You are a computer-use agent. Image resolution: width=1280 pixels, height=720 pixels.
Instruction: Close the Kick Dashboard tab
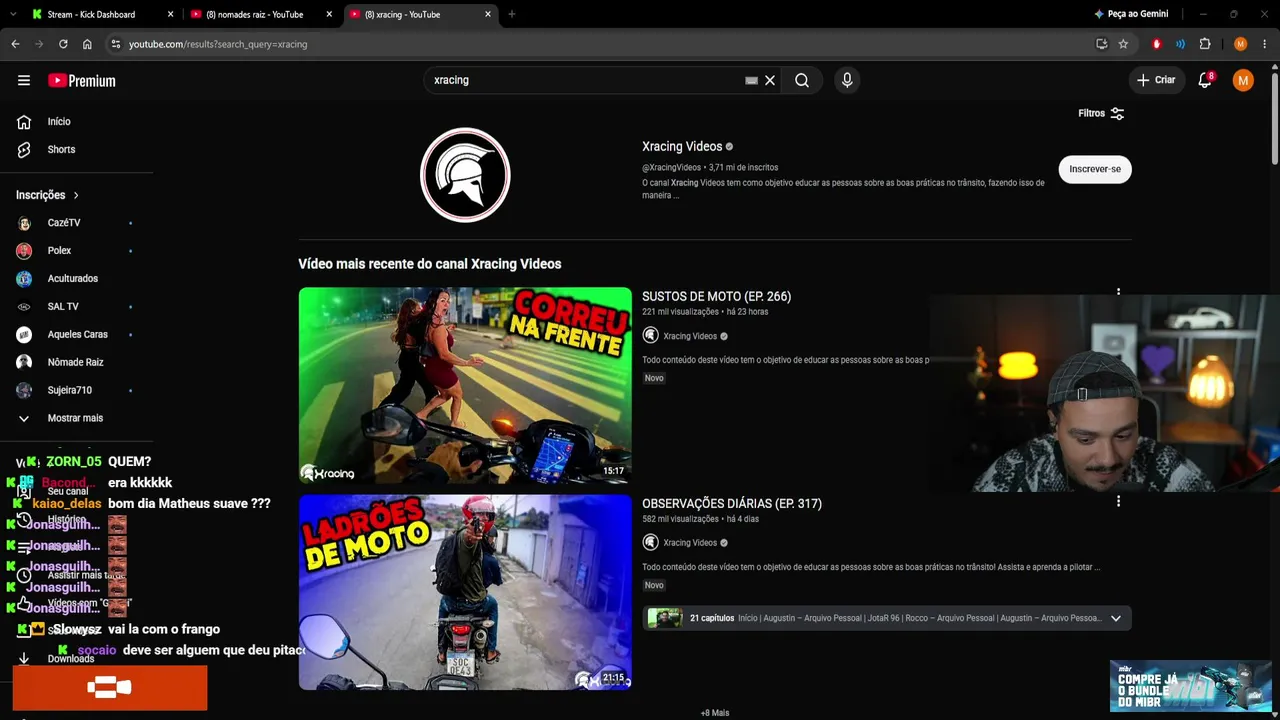coord(170,15)
